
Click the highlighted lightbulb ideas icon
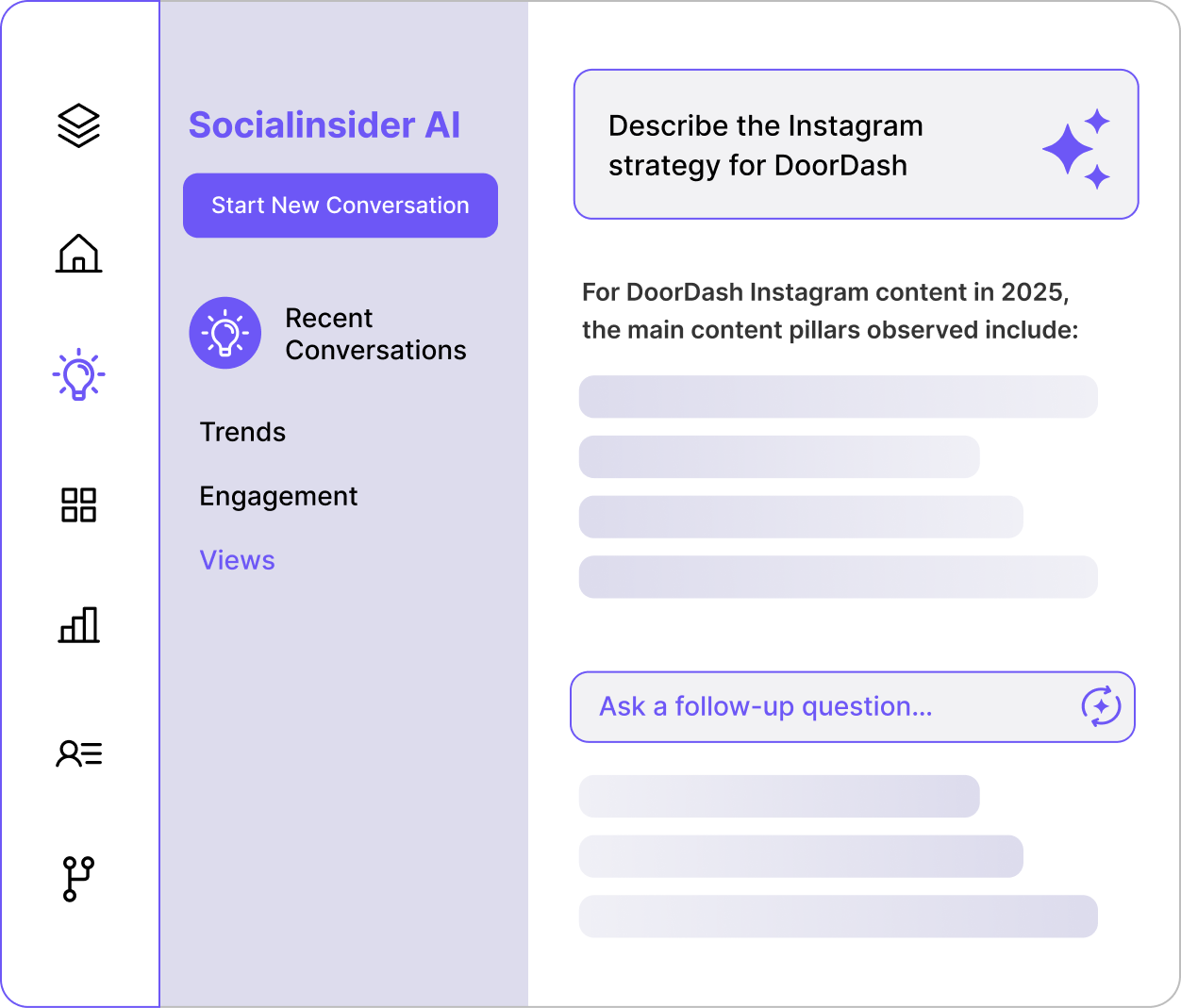tap(78, 374)
